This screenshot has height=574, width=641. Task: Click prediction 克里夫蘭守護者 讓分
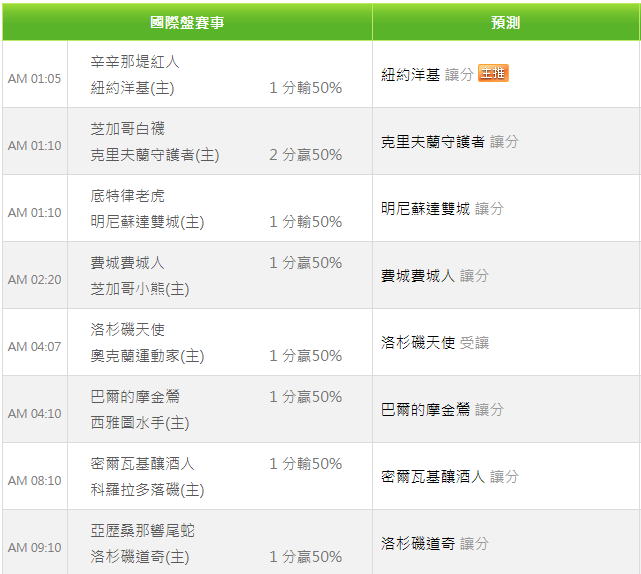point(450,141)
